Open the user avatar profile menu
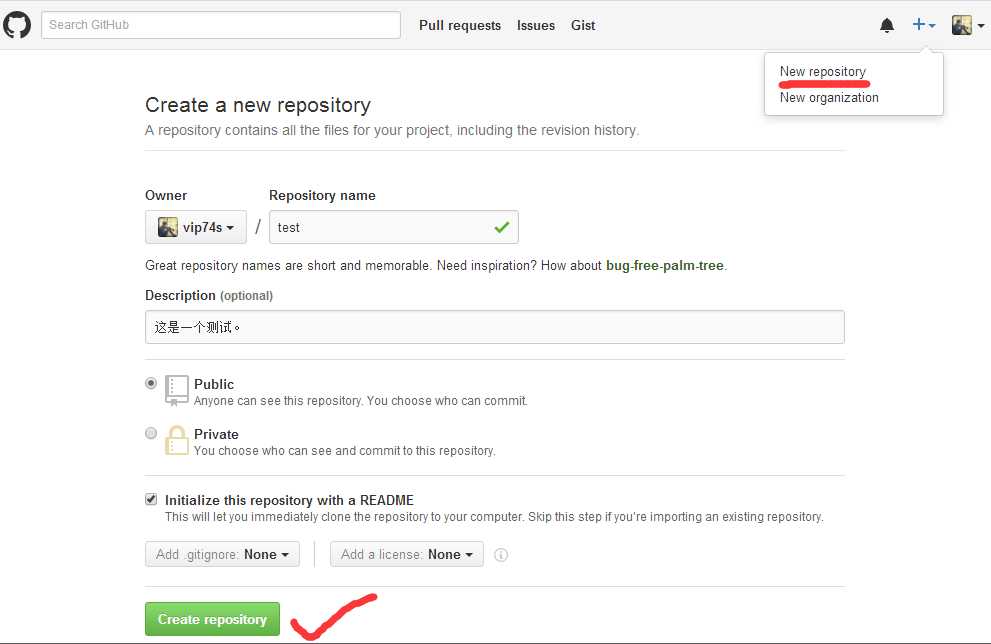The width and height of the screenshot is (991, 644). pyautogui.click(x=968, y=25)
